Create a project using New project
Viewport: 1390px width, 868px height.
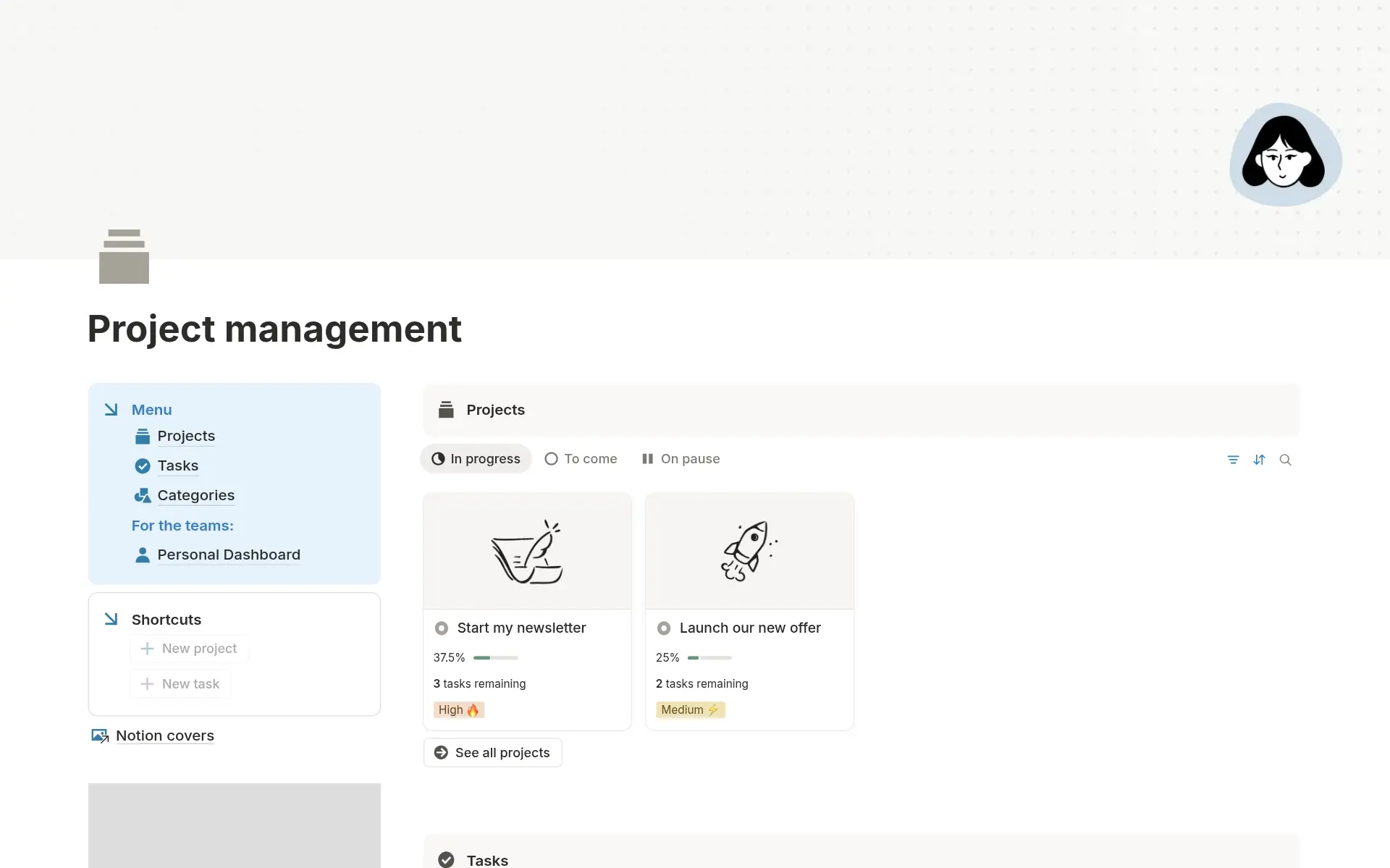click(188, 648)
